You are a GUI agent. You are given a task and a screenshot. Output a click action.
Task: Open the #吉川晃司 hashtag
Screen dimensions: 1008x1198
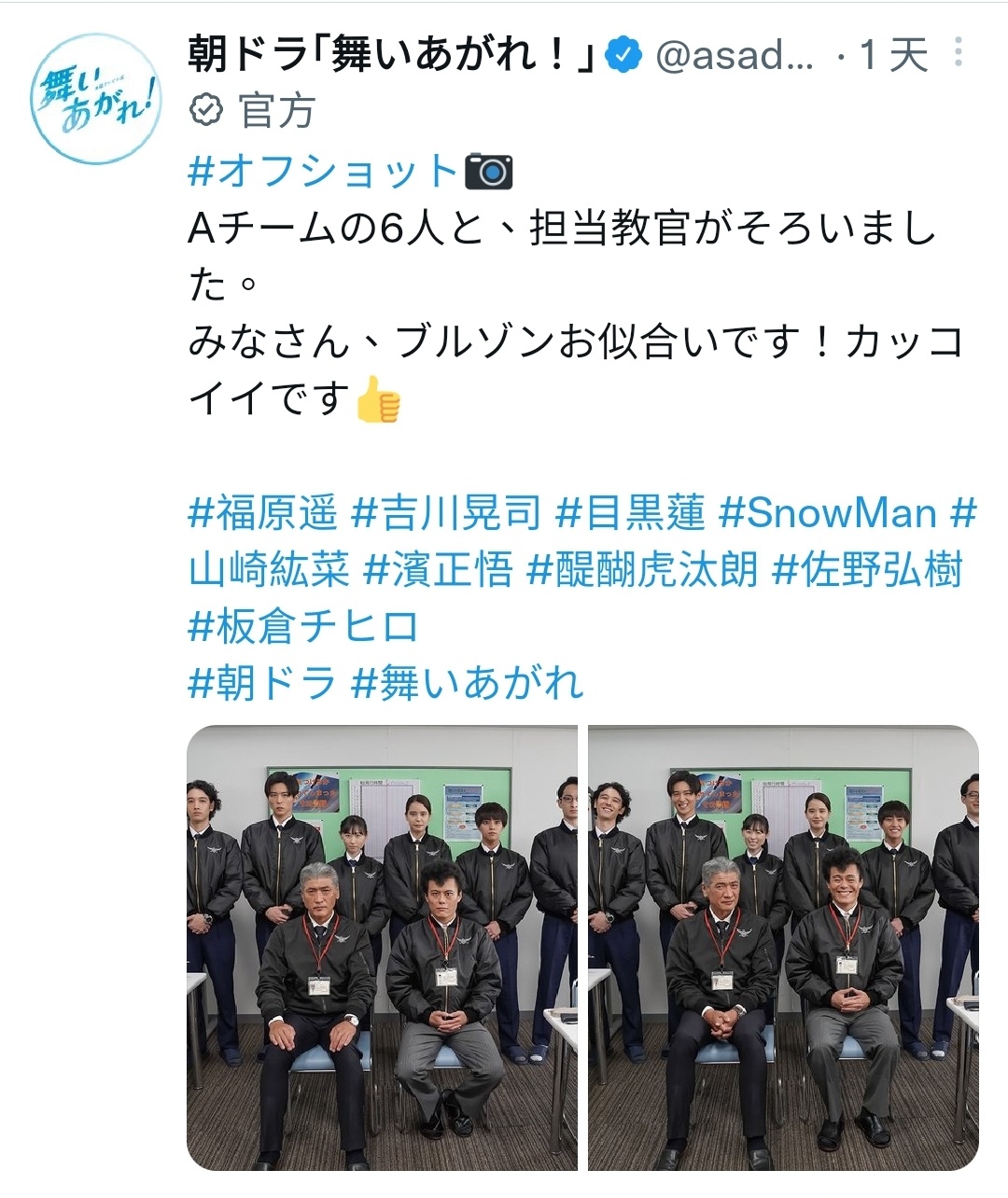click(x=446, y=513)
